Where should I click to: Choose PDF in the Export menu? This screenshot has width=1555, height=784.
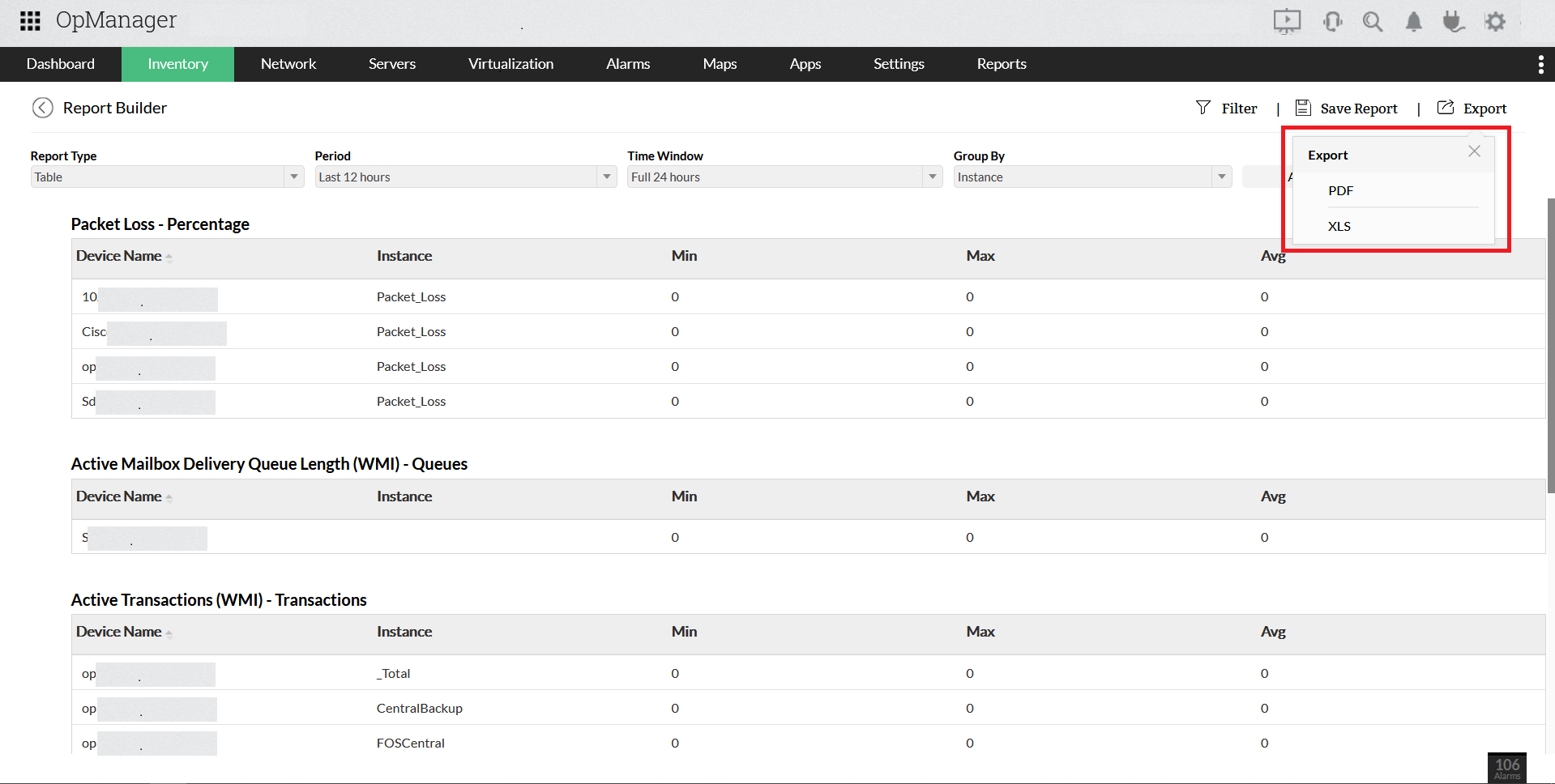(1340, 191)
